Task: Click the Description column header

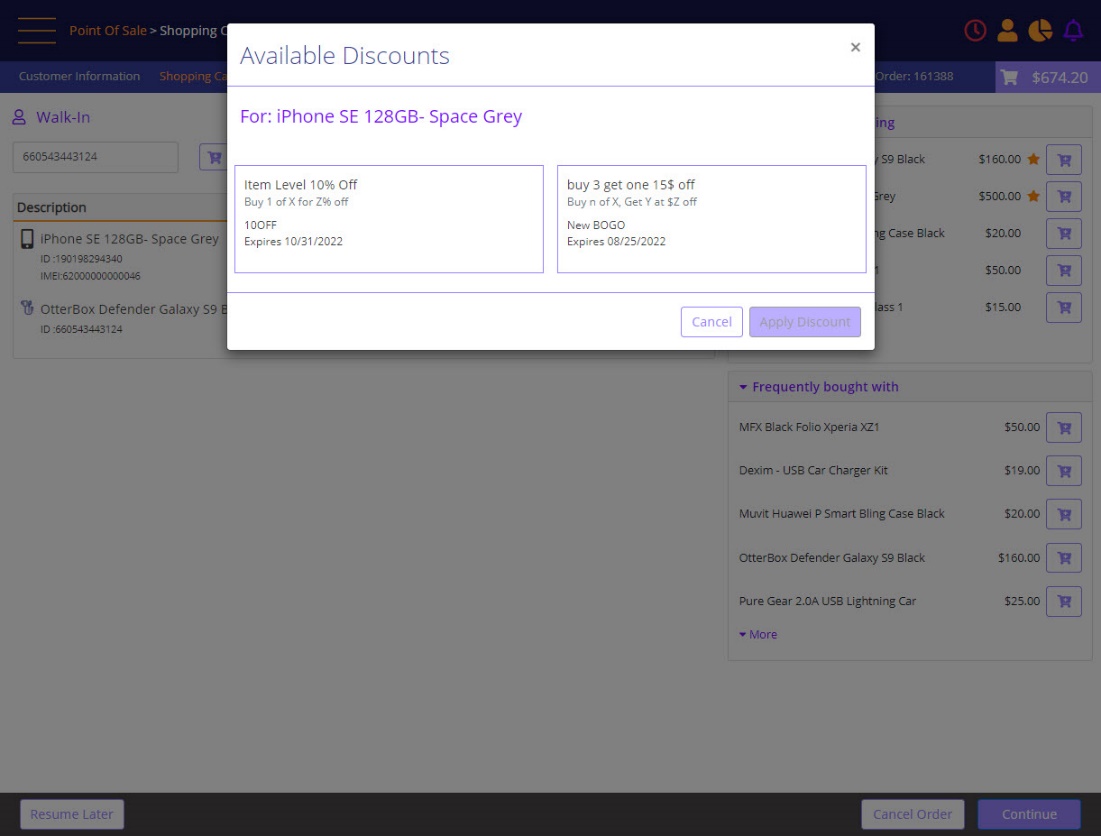Action: pos(51,207)
